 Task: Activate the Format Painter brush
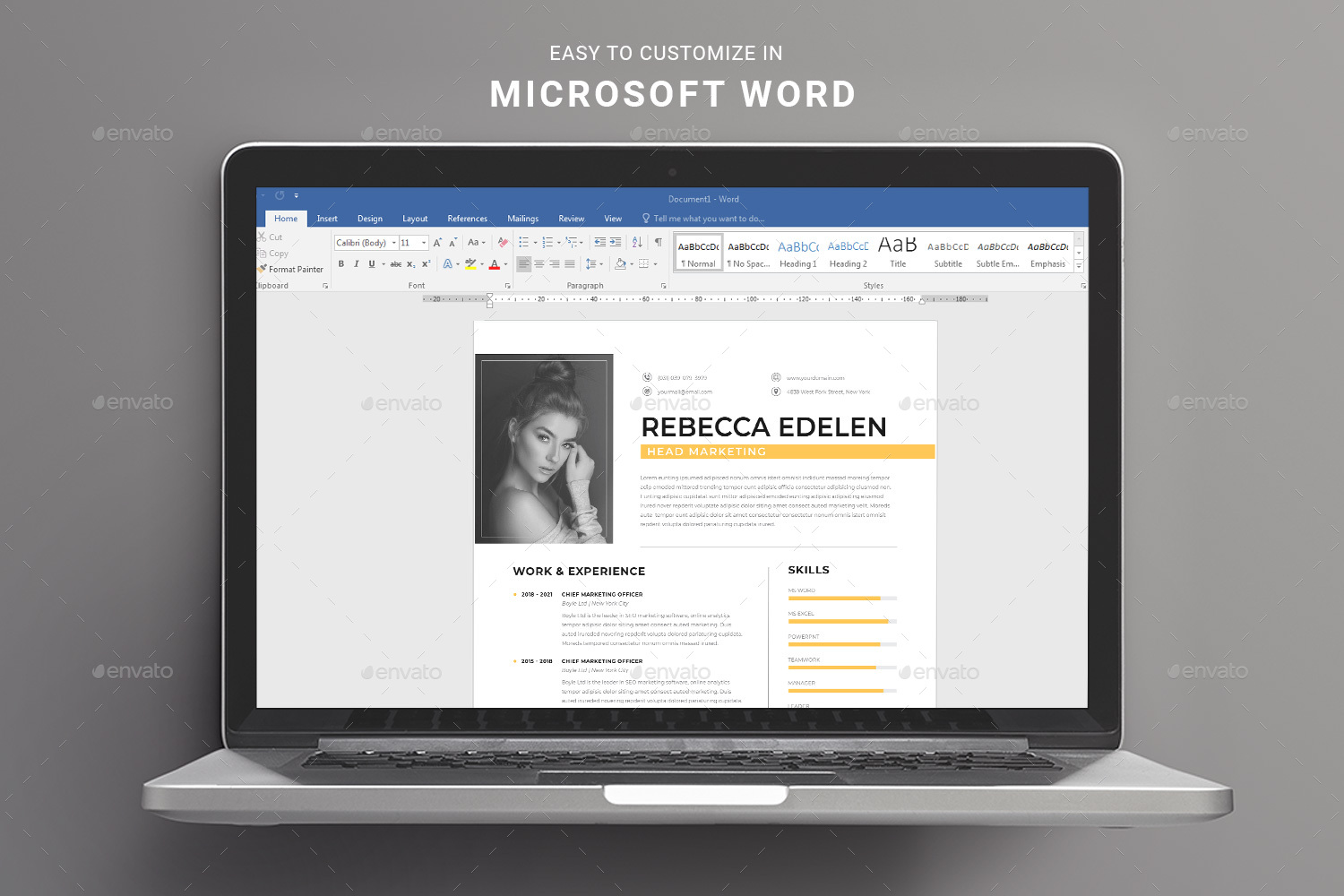coord(290,269)
